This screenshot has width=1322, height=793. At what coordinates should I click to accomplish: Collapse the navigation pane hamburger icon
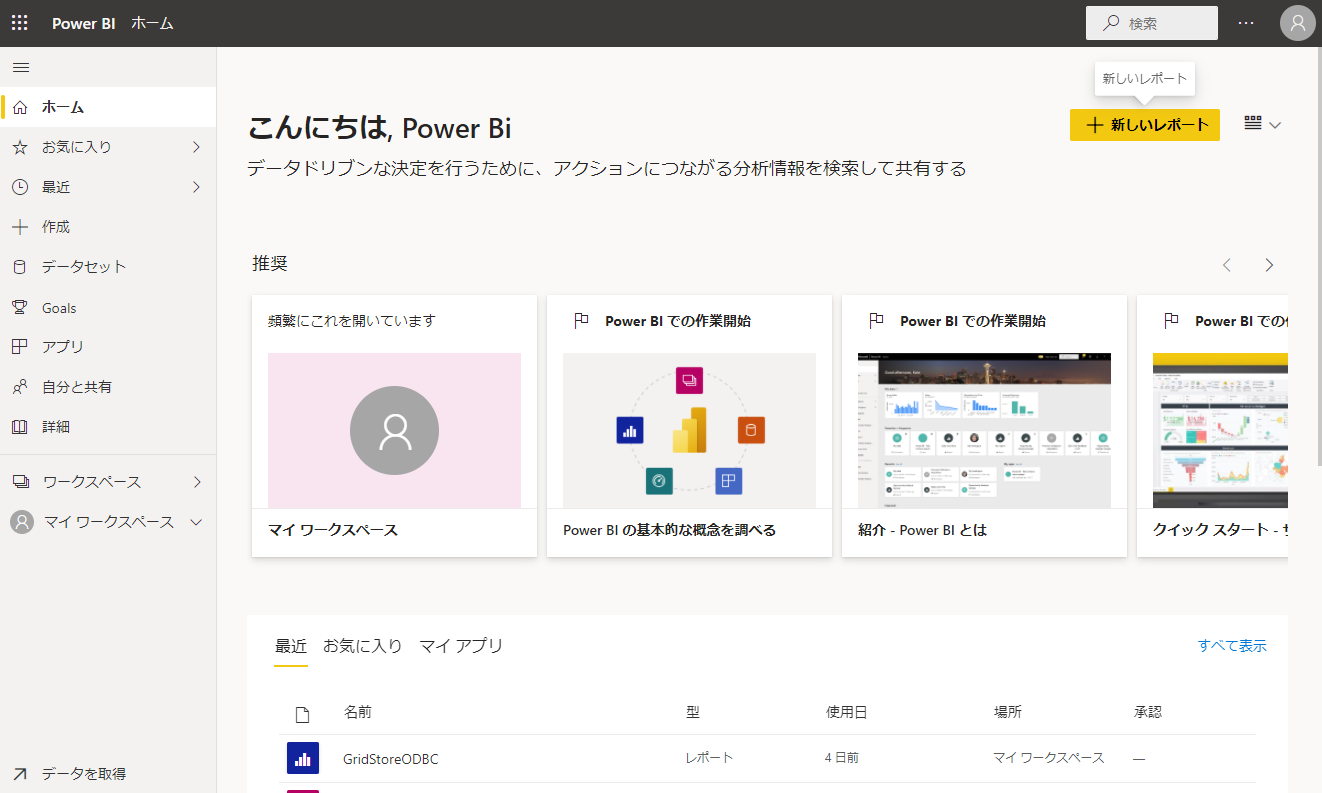pos(20,67)
